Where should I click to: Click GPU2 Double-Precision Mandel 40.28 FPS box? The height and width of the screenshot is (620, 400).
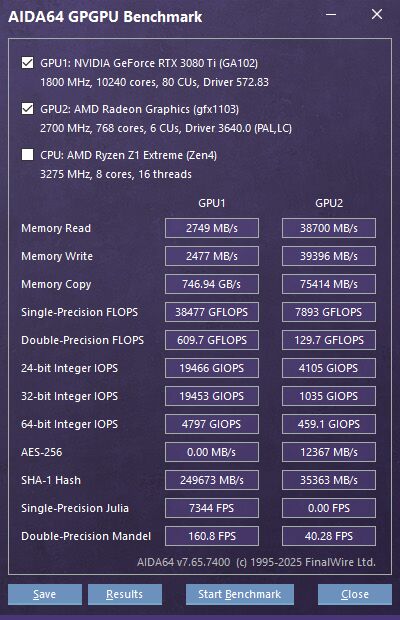click(x=329, y=536)
